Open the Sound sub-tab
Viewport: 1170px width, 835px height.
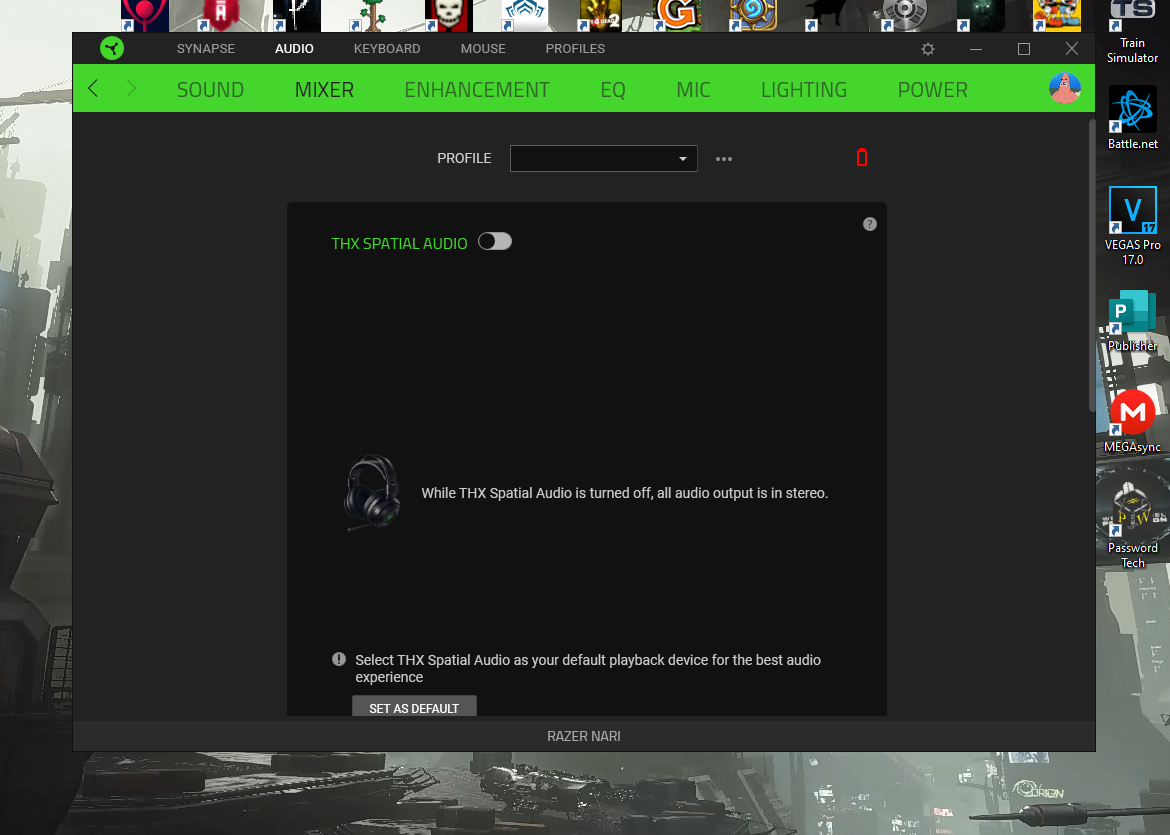coord(210,90)
